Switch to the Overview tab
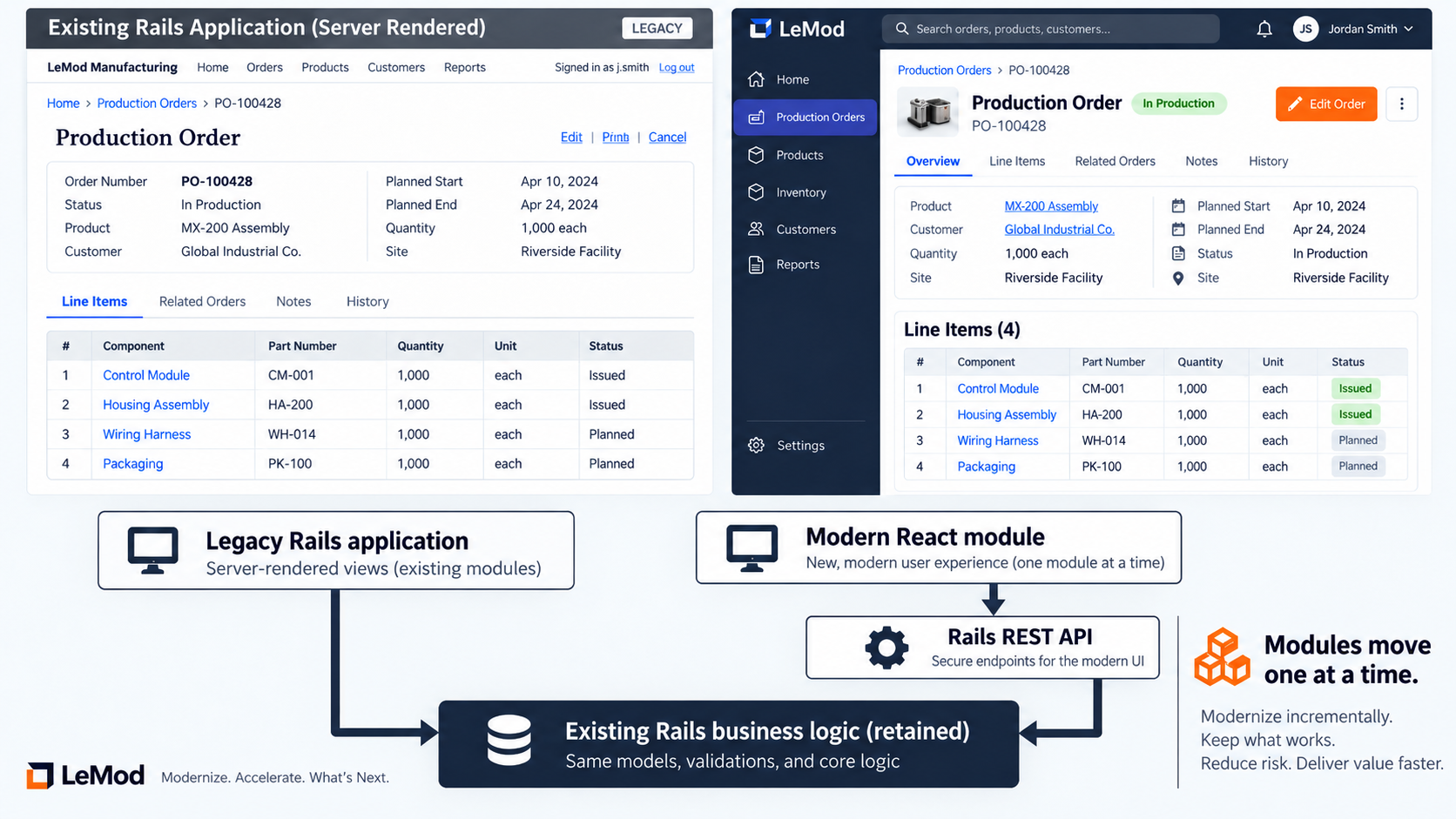 coord(933,161)
